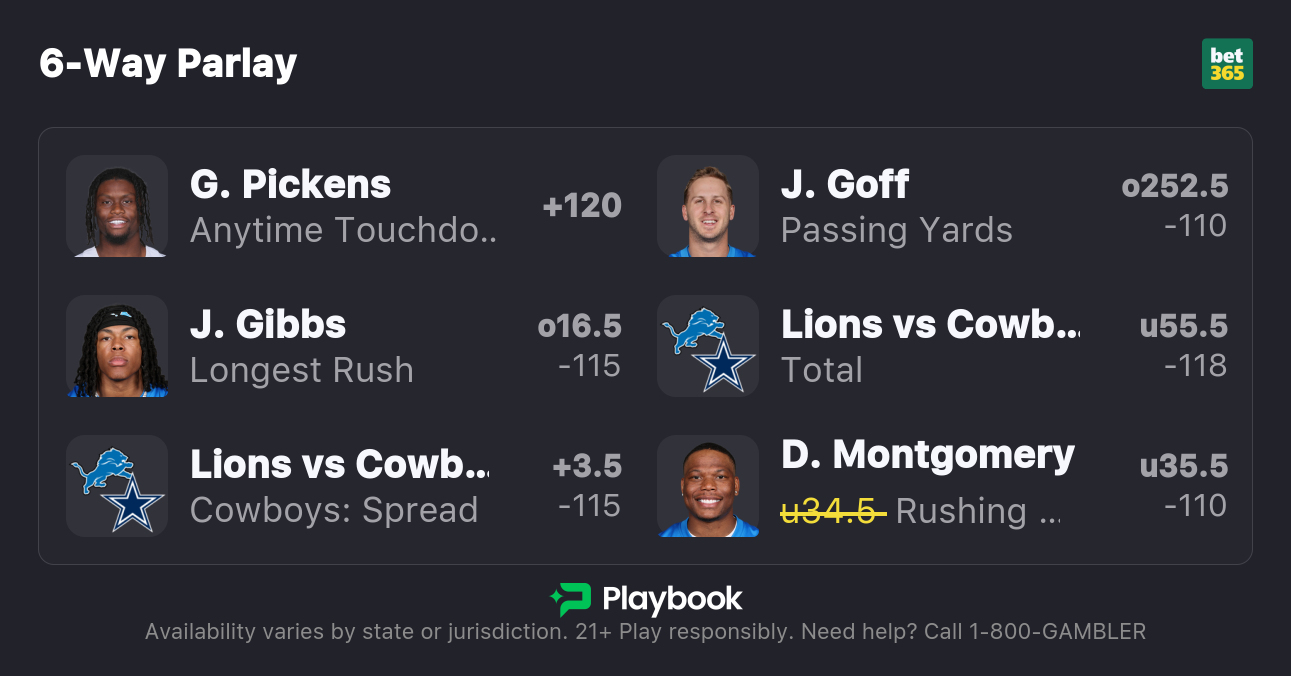1291x676 pixels.
Task: Click the crossed-out u34.5 line
Action: [832, 511]
